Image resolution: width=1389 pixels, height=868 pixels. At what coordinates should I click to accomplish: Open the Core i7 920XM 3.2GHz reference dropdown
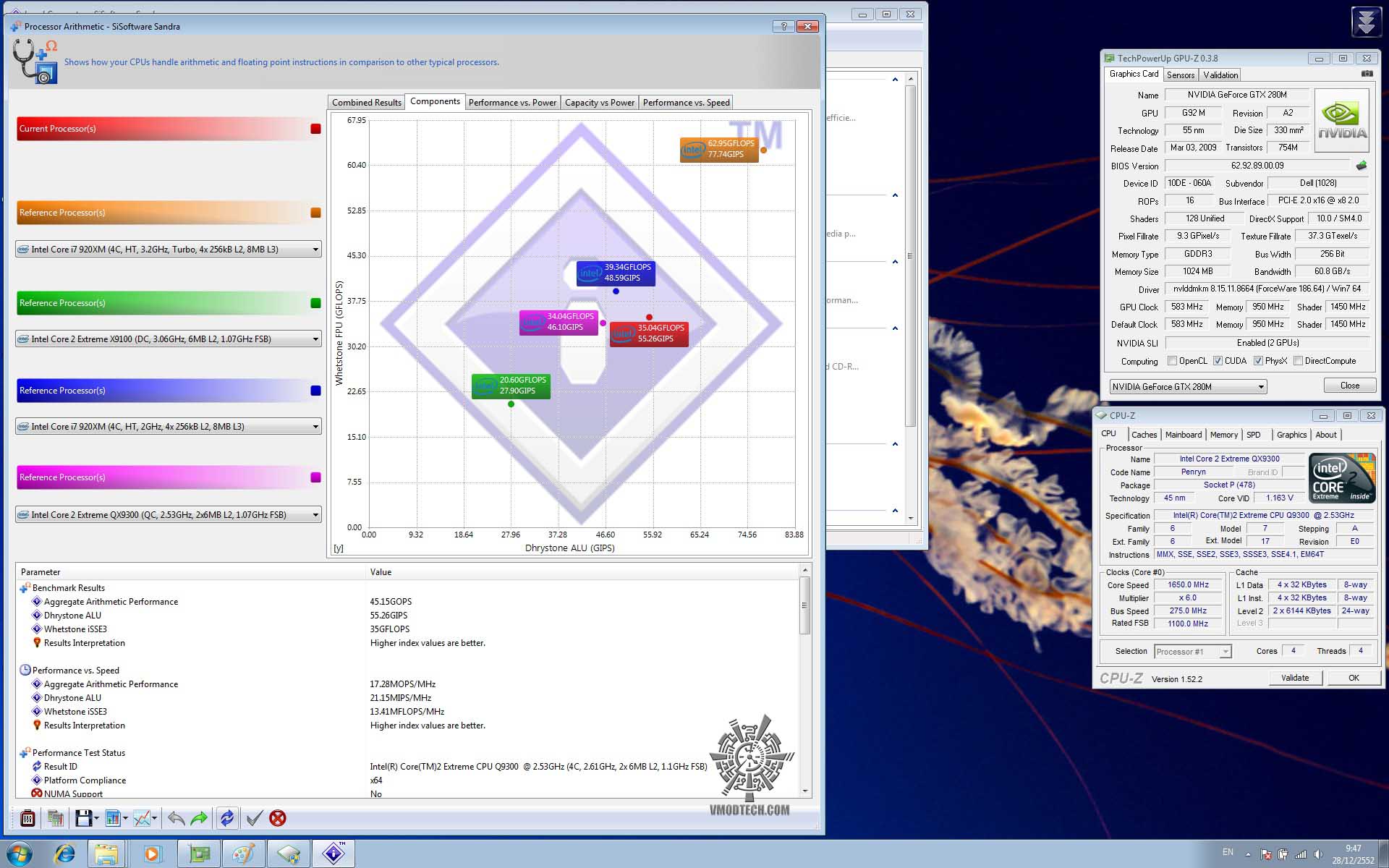315,250
